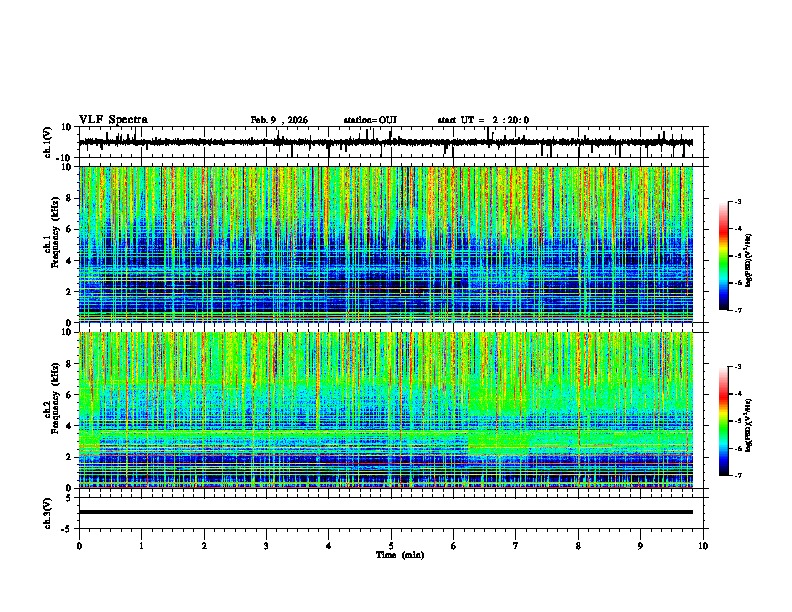Click time axis tick label "5"
This screenshot has height=612, width=792.
(x=391, y=546)
